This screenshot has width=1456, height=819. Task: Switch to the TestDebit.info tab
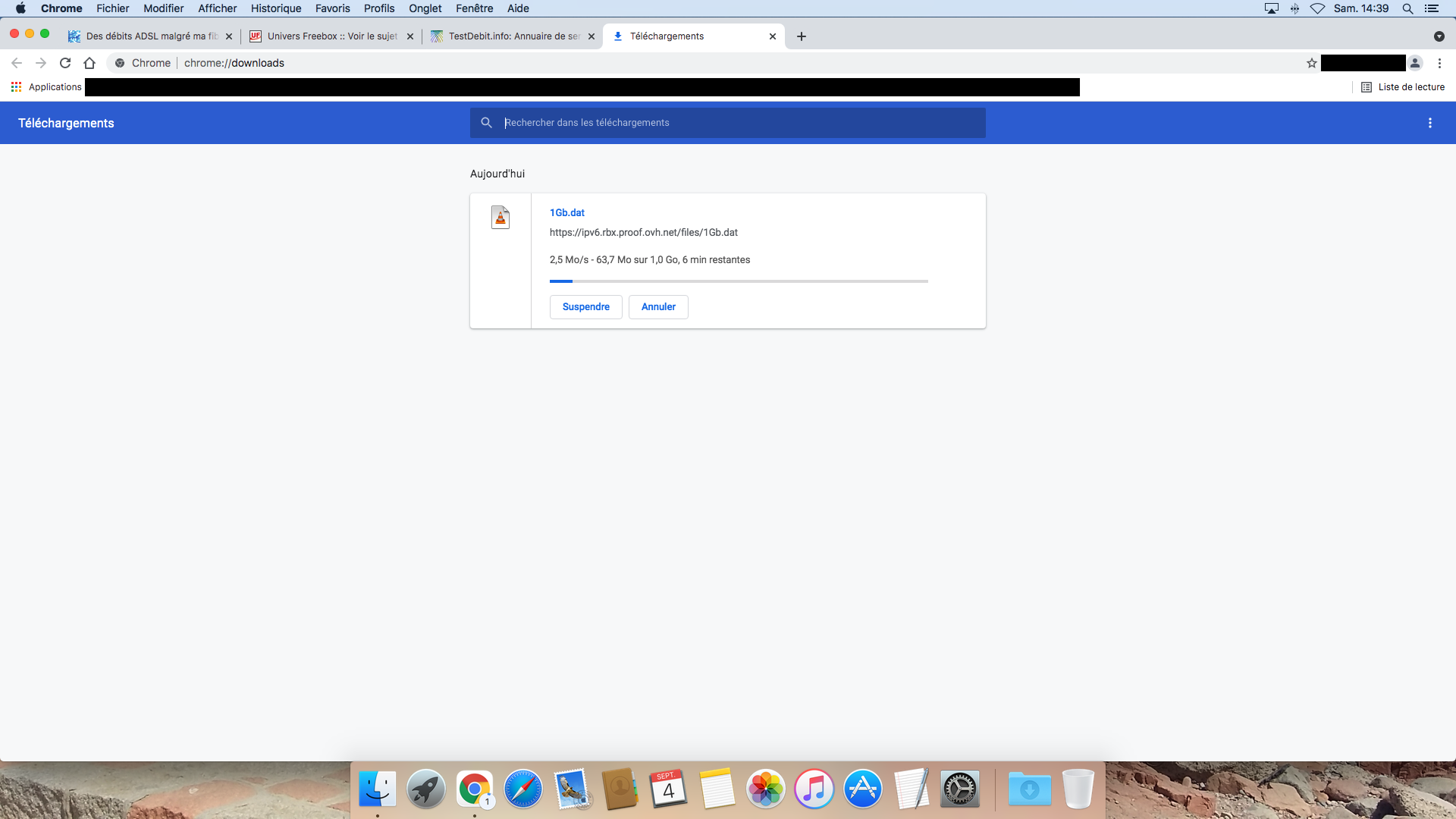point(513,36)
